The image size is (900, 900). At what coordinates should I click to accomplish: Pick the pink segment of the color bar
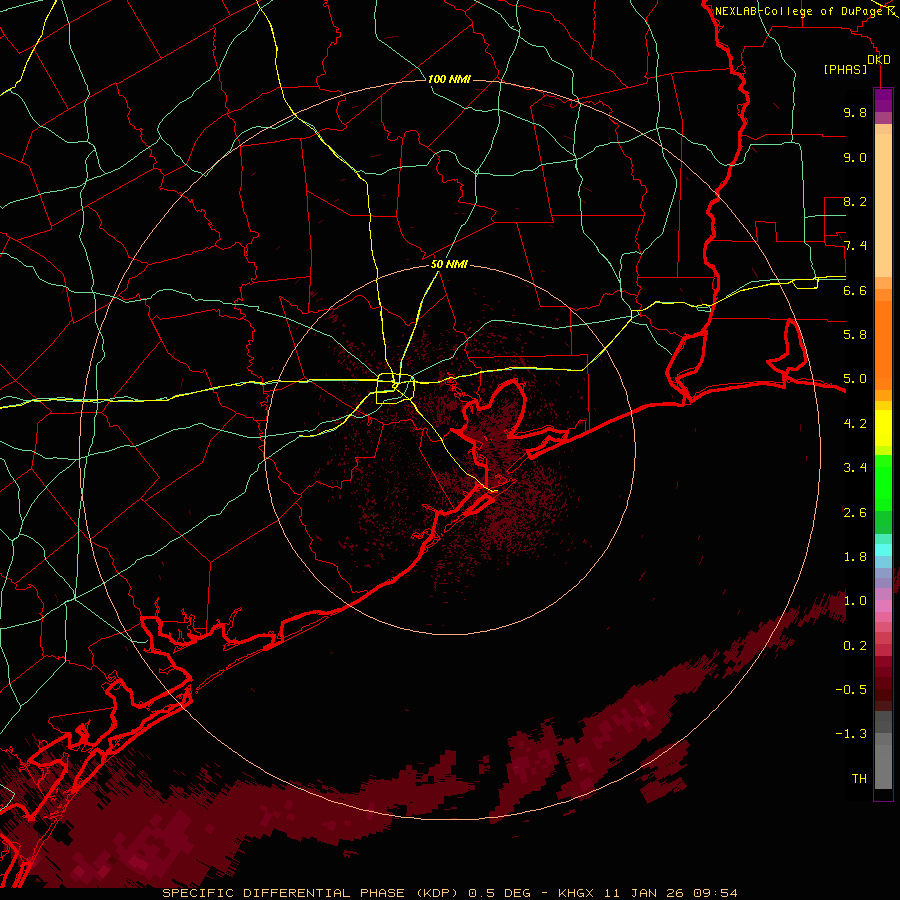tap(883, 606)
